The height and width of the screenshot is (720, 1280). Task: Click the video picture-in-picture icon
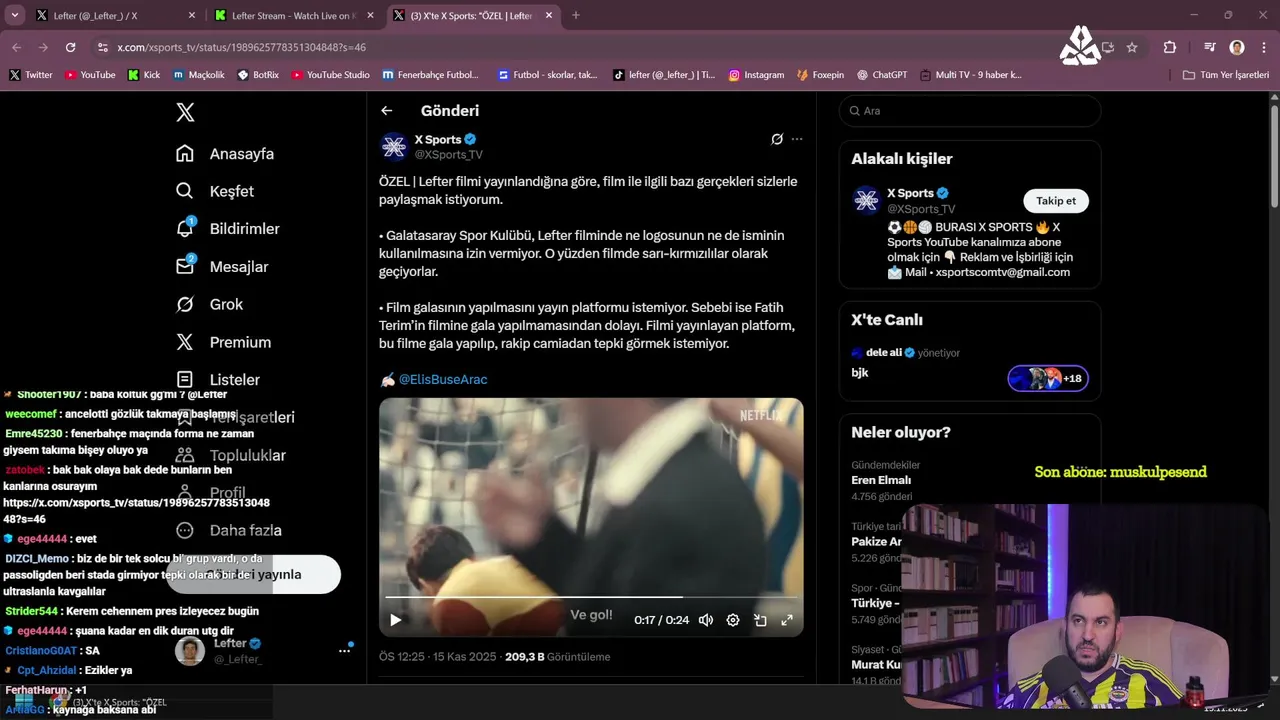pyautogui.click(x=760, y=620)
